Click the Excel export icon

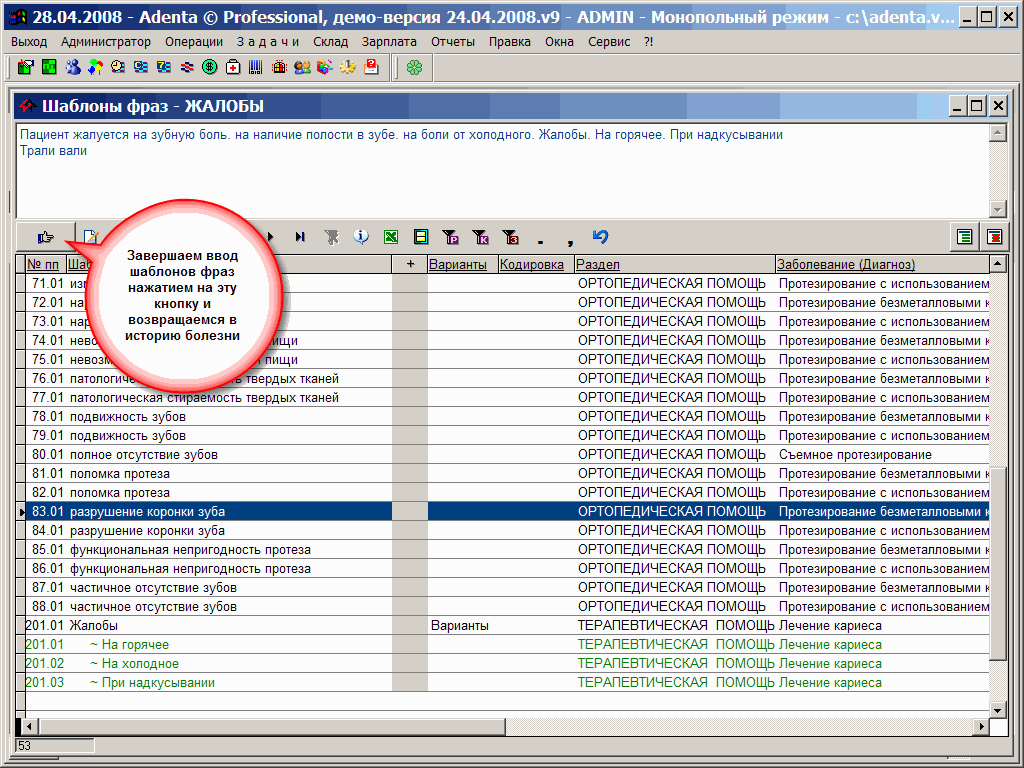tap(391, 237)
